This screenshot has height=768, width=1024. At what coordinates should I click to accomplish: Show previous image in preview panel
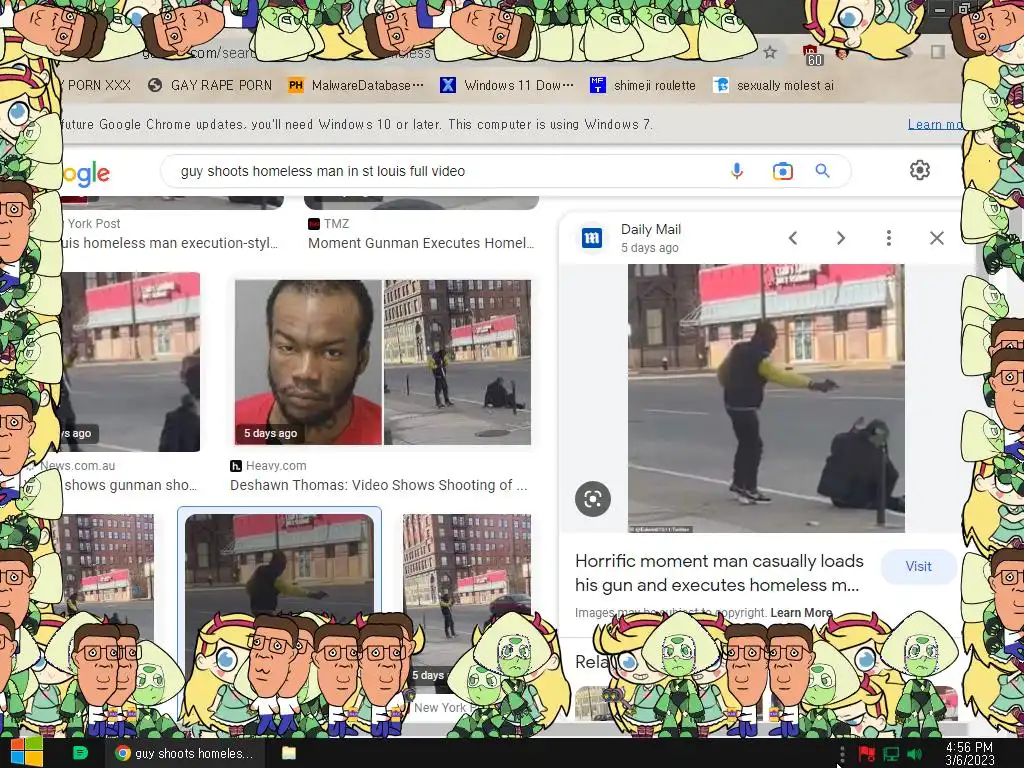click(793, 238)
